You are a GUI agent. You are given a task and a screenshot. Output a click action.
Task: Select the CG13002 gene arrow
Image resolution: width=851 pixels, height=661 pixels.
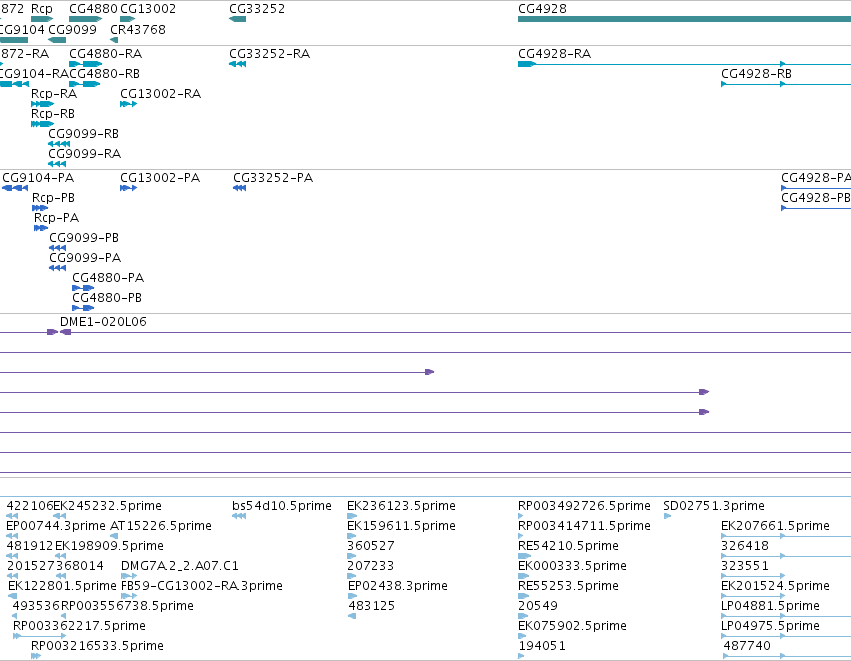click(128, 19)
